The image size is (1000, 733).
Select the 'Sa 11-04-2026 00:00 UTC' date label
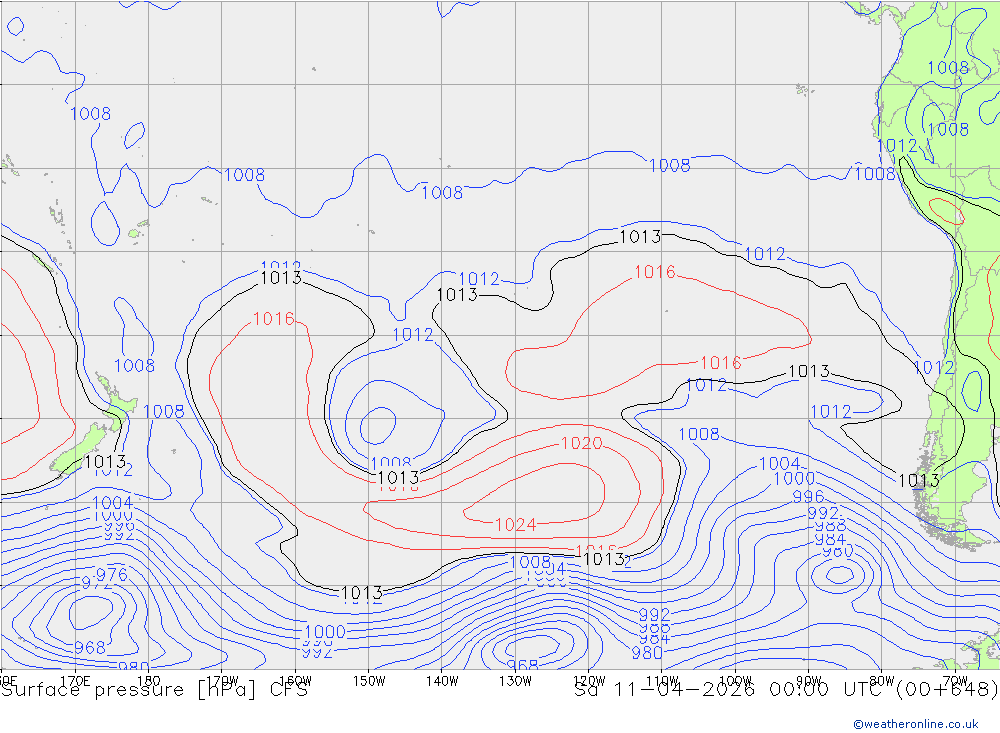[x=728, y=690]
